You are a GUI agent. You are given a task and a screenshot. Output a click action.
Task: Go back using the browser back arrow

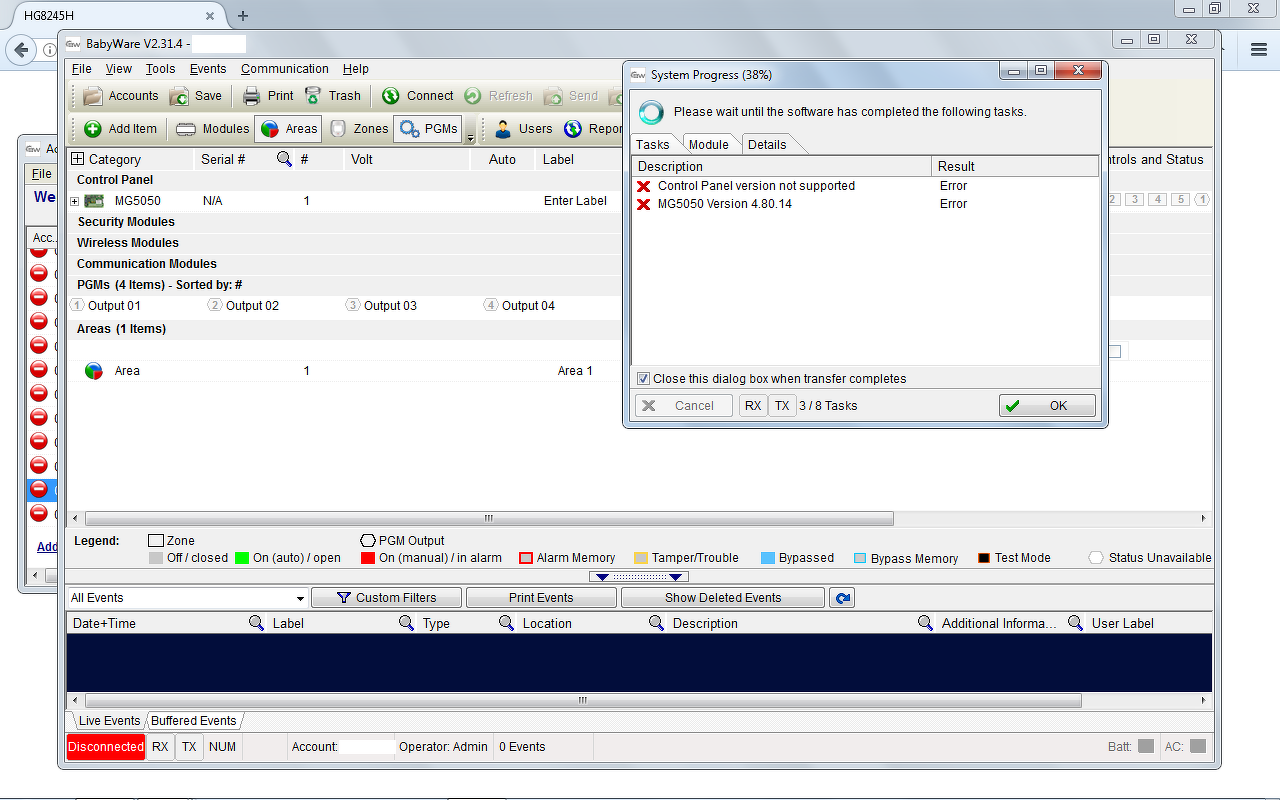pos(22,50)
